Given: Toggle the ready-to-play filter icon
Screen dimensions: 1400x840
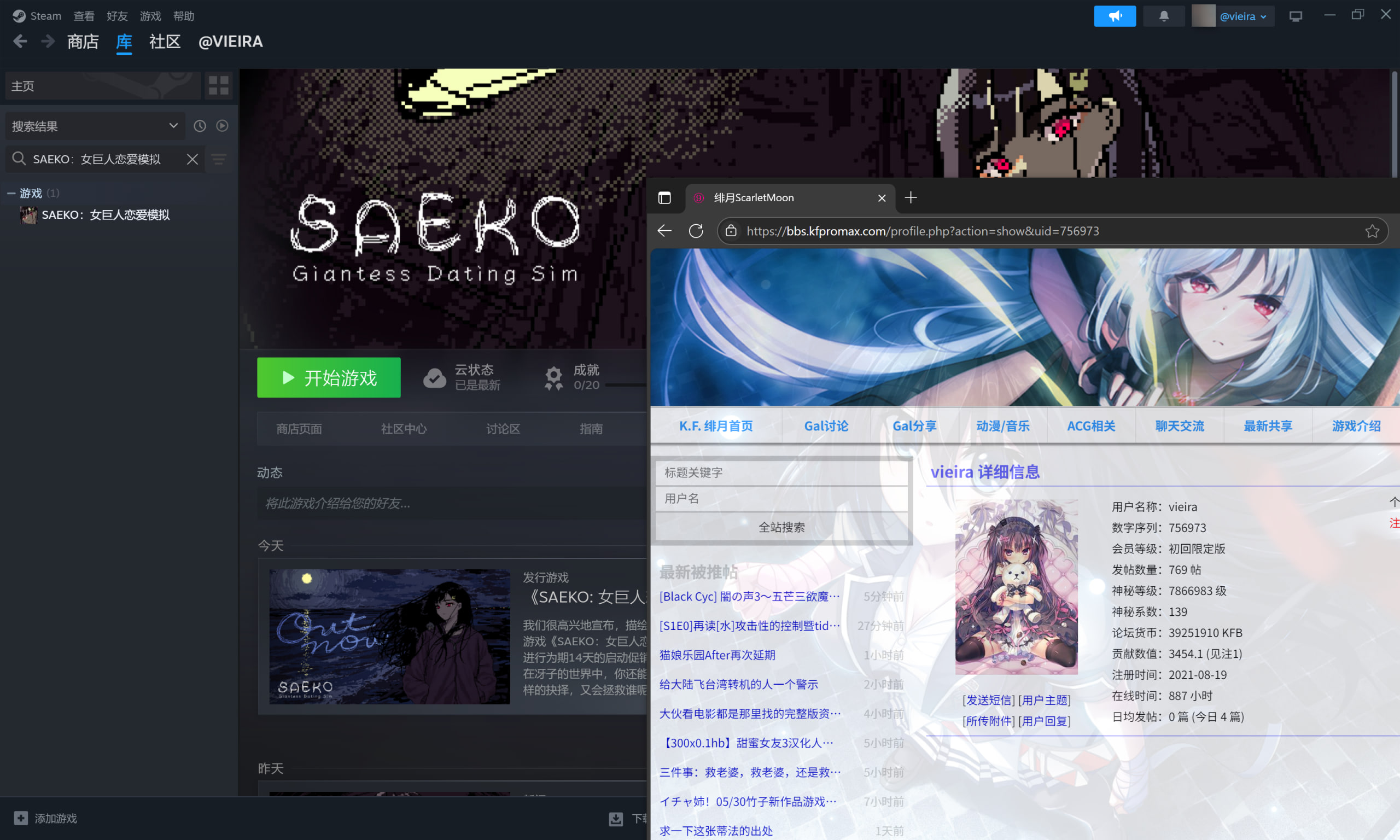Looking at the screenshot, I should pos(223,126).
